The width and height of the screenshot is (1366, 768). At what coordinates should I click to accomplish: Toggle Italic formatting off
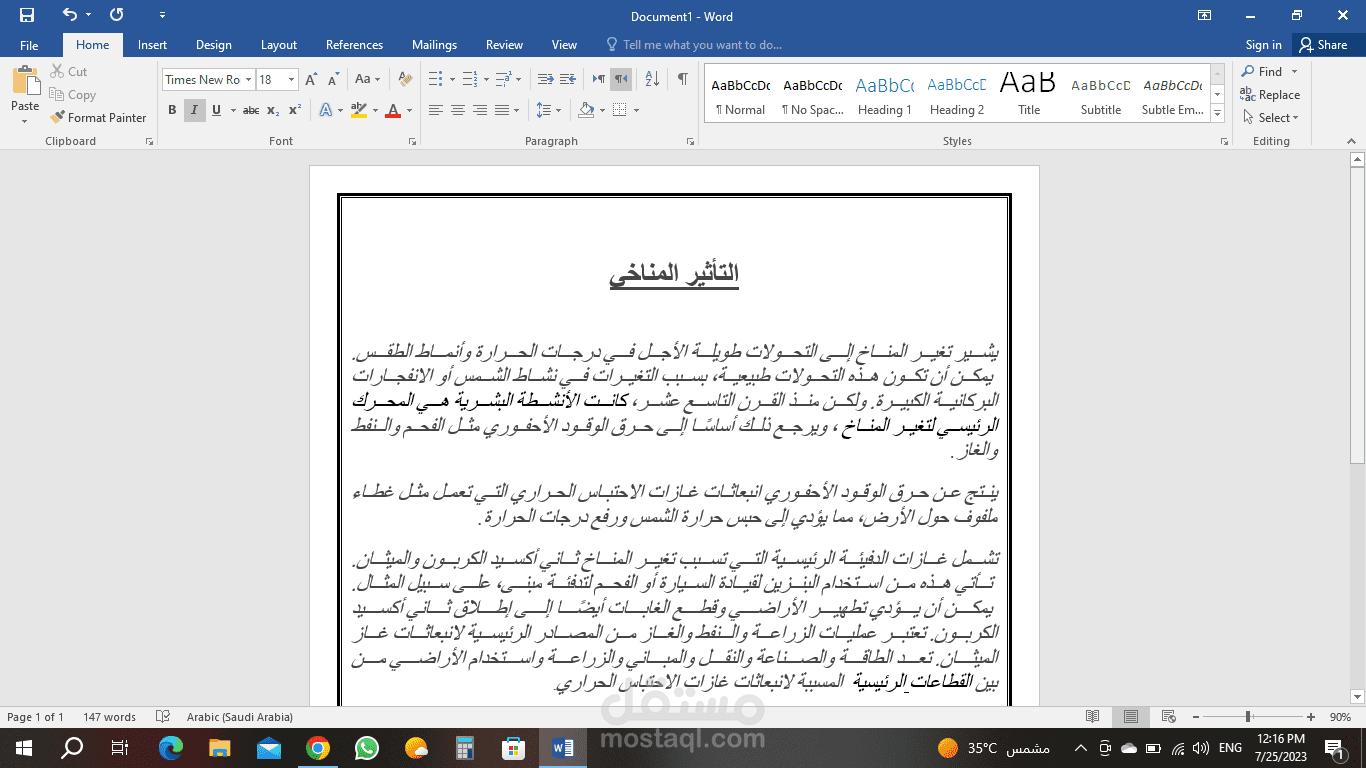(194, 110)
